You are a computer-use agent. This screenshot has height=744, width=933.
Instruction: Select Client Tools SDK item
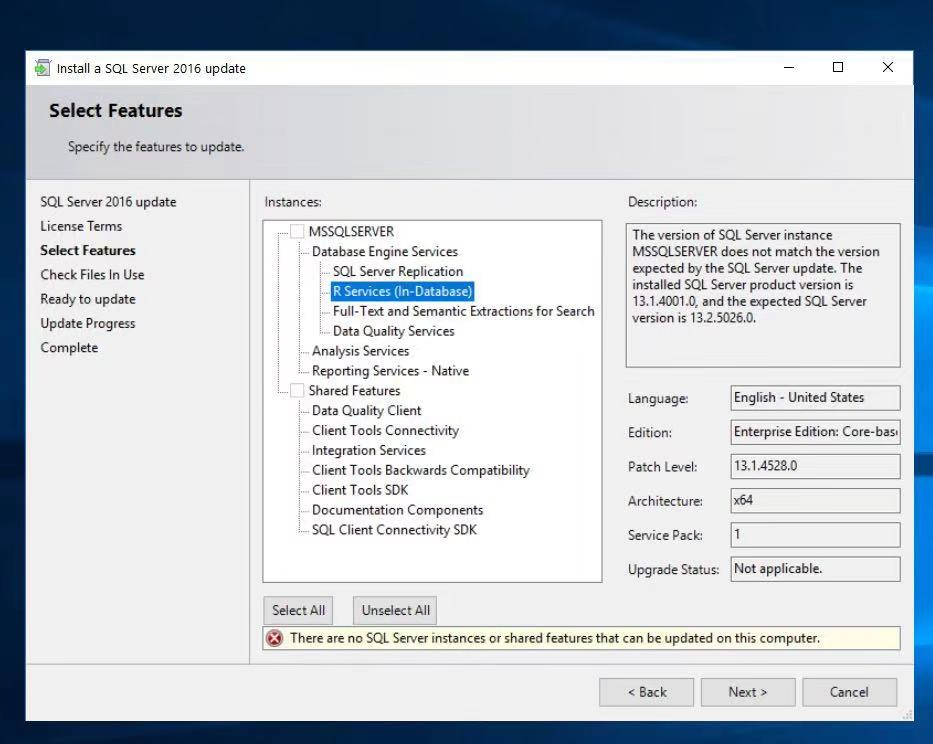pyautogui.click(x=359, y=490)
